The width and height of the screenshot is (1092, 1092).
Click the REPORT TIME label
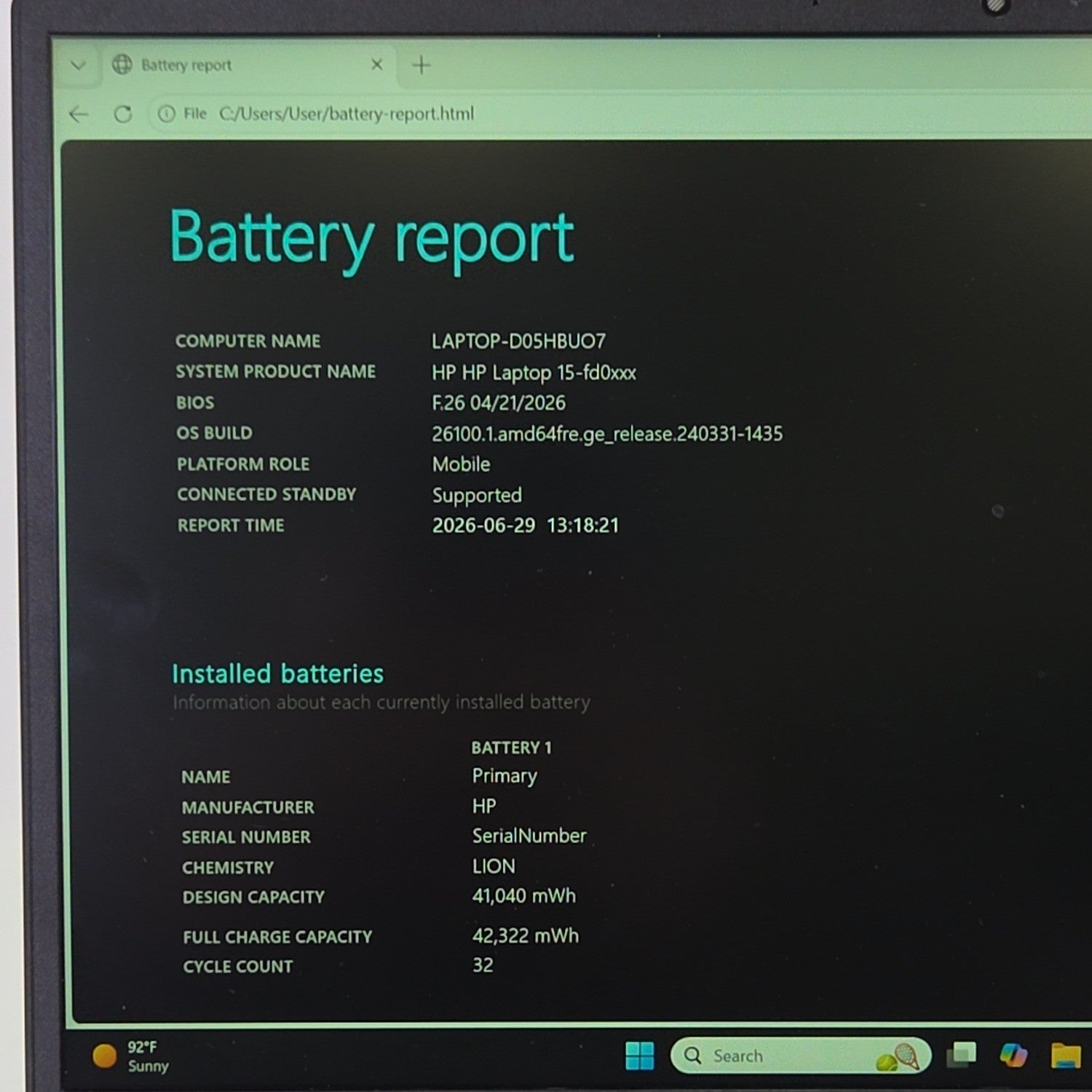click(x=231, y=526)
